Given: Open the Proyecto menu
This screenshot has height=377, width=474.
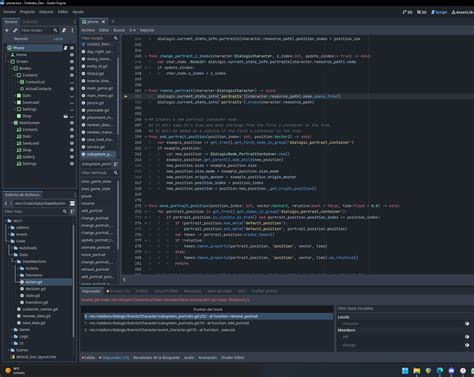Looking at the screenshot, I should pyautogui.click(x=27, y=12).
